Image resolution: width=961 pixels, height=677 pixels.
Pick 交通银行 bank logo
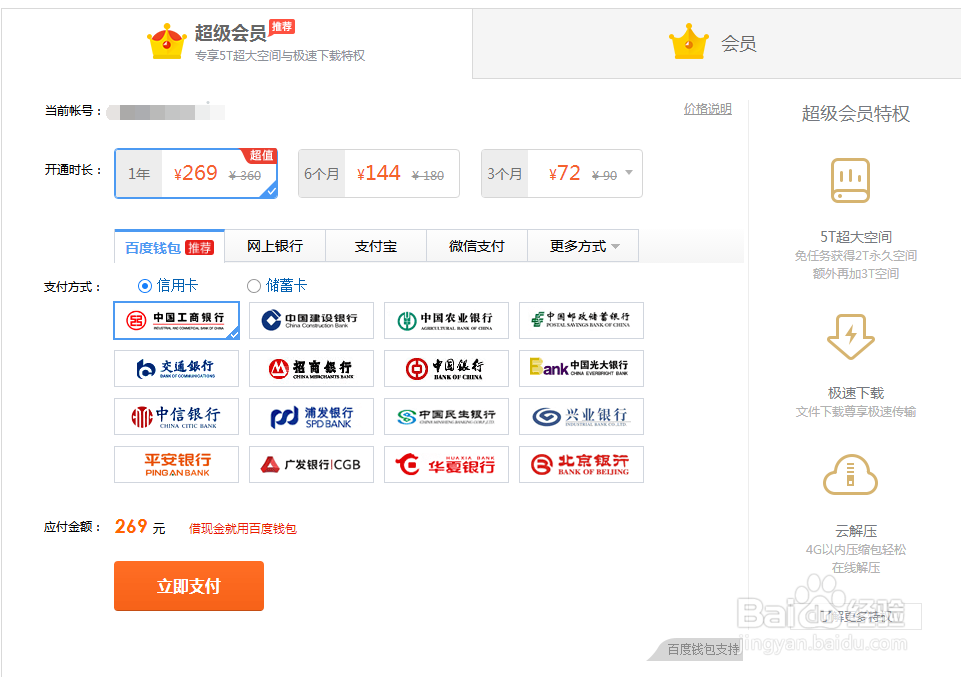click(177, 368)
